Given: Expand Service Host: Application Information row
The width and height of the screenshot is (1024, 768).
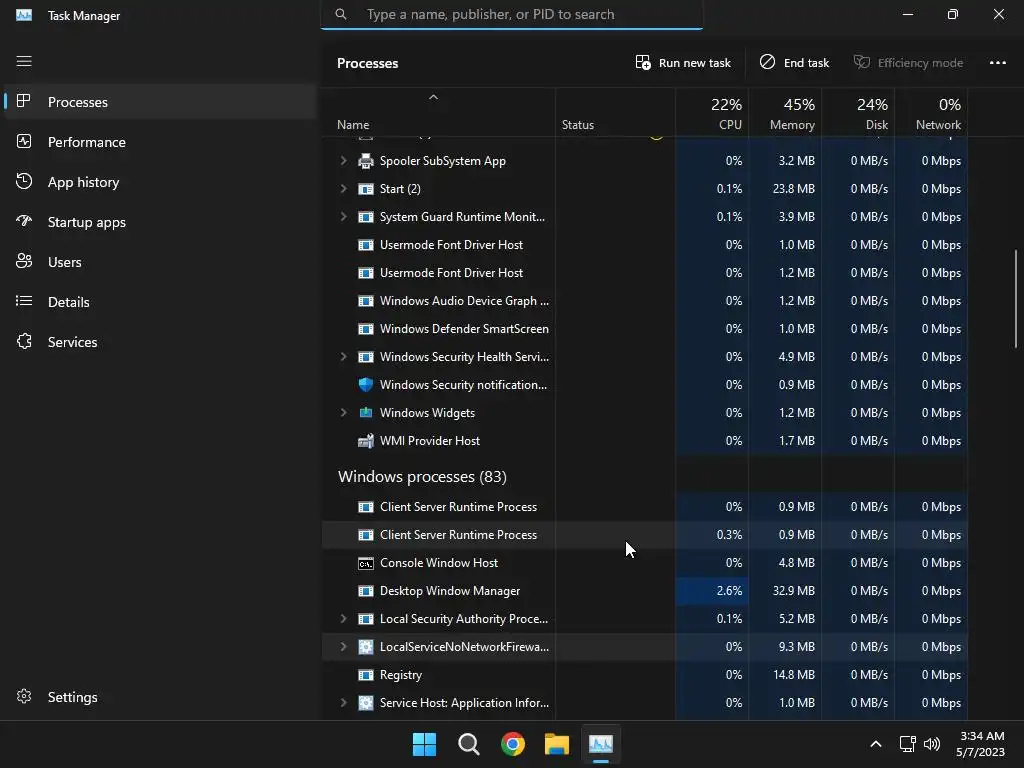Looking at the screenshot, I should pyautogui.click(x=344, y=703).
